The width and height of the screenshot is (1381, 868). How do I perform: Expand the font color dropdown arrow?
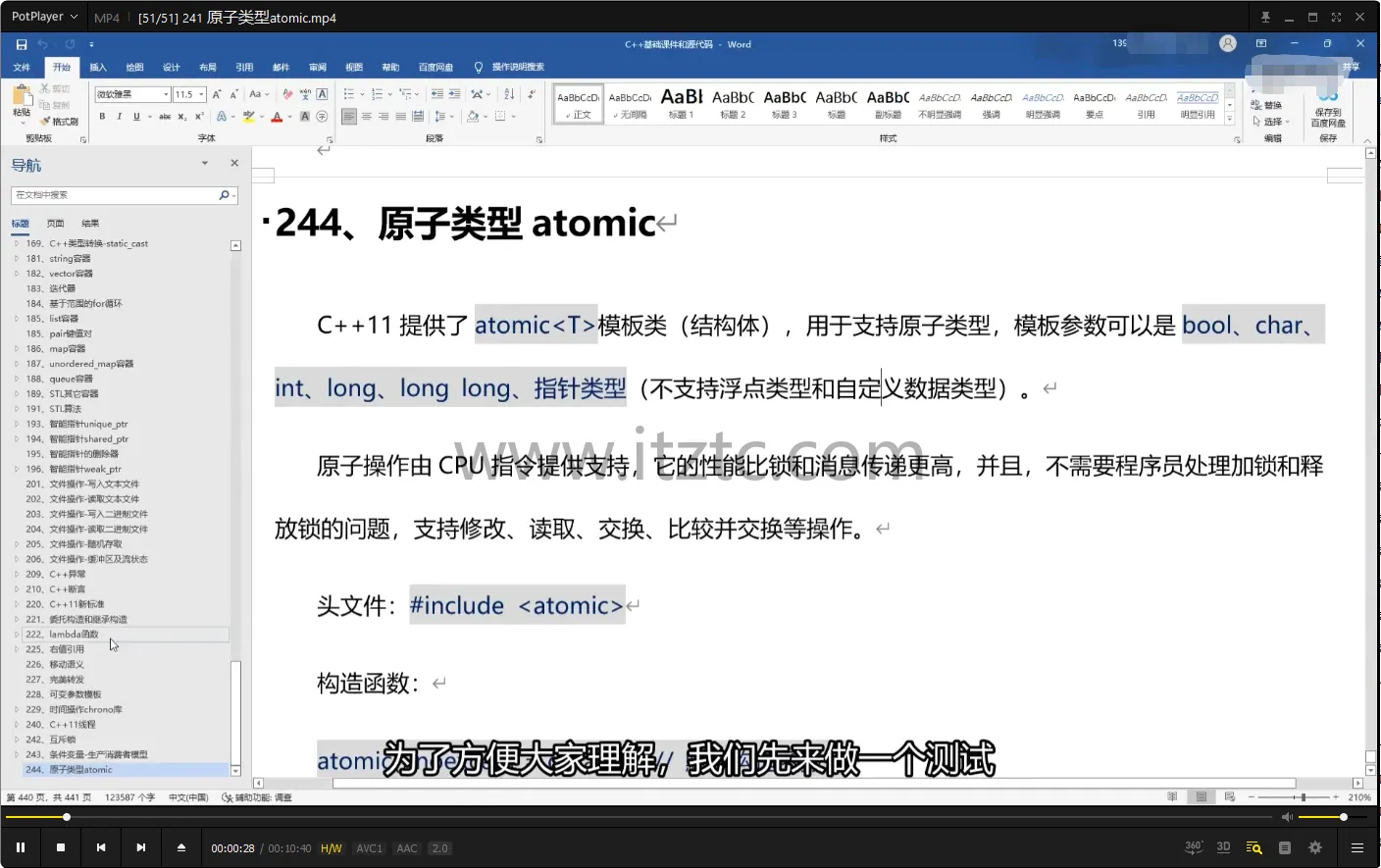[x=288, y=116]
